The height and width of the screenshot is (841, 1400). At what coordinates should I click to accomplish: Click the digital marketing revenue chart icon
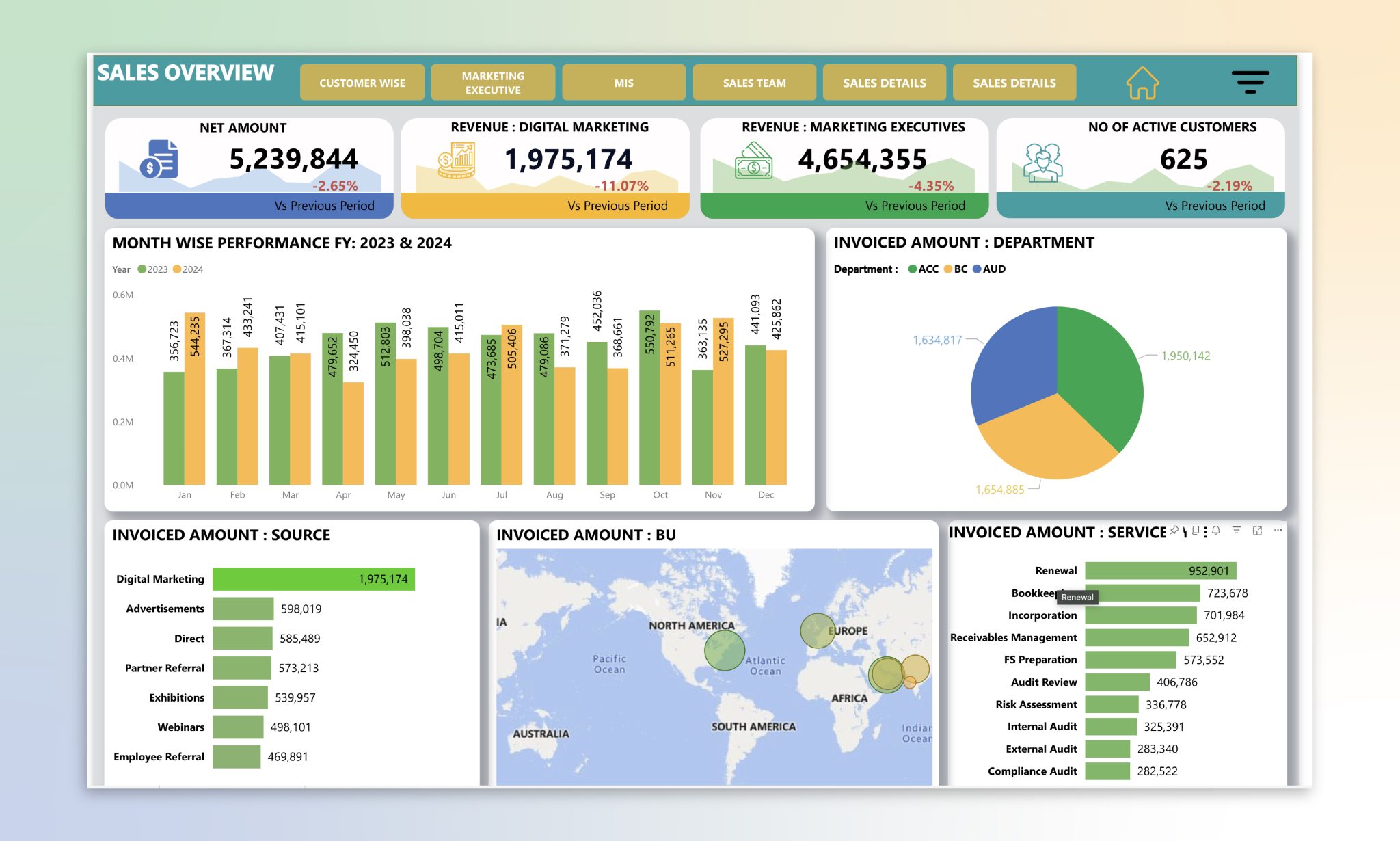pyautogui.click(x=457, y=159)
